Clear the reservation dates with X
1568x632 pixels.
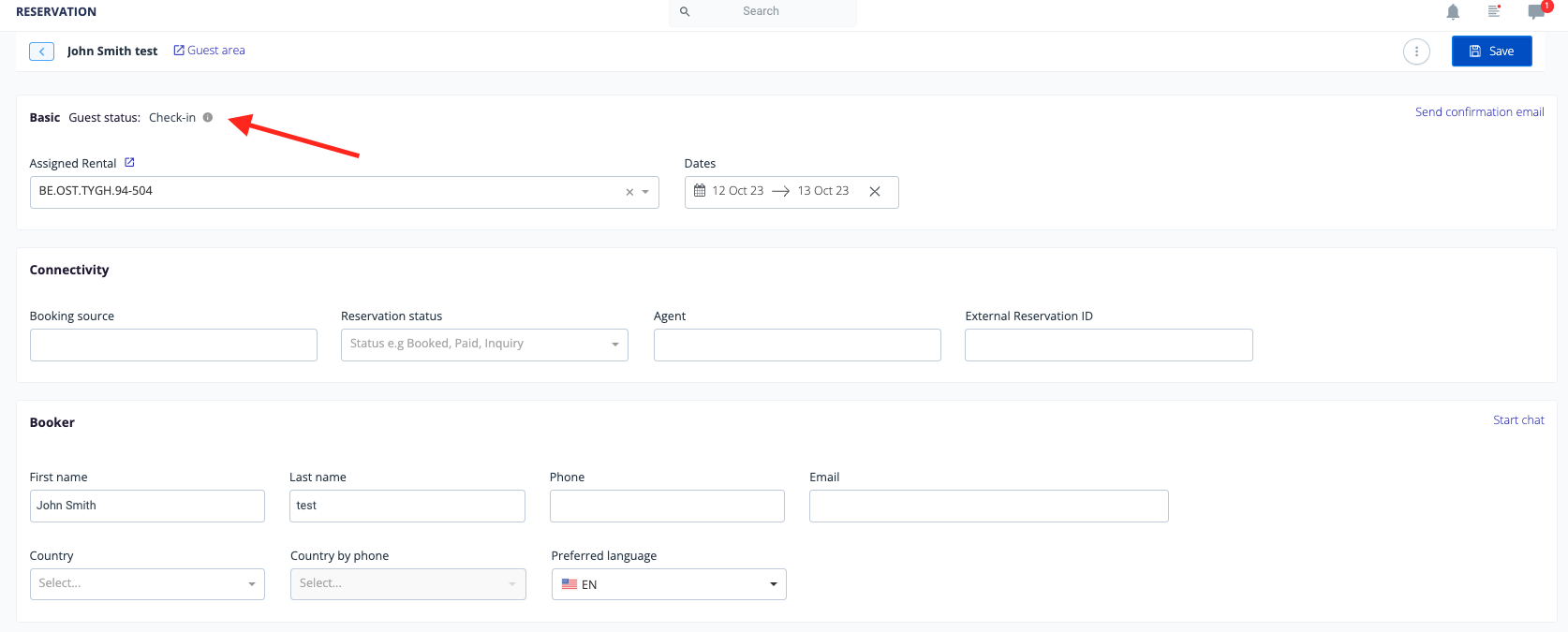pos(875,192)
